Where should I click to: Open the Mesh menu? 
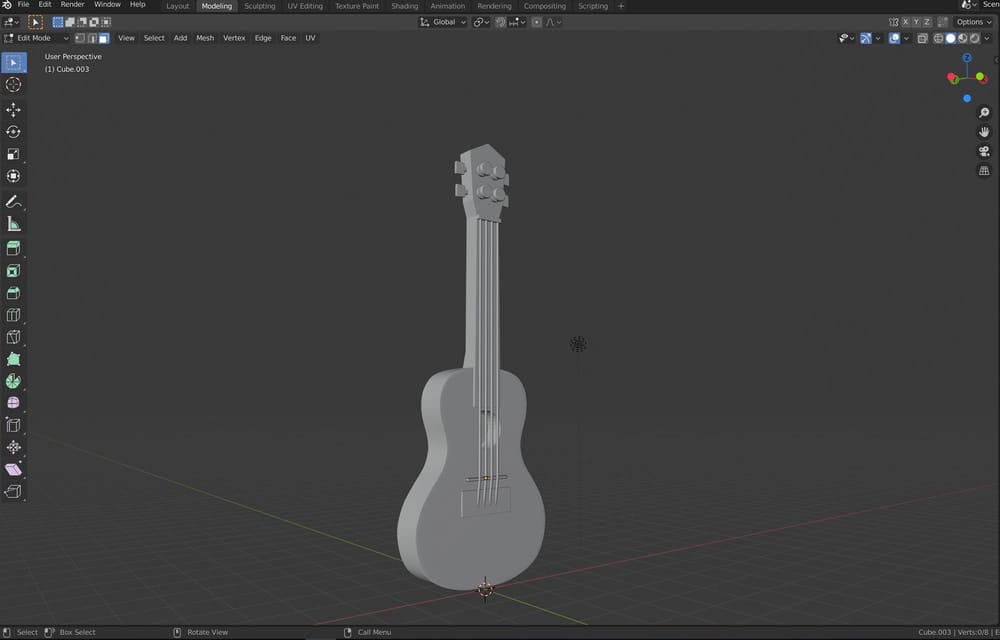click(204, 38)
